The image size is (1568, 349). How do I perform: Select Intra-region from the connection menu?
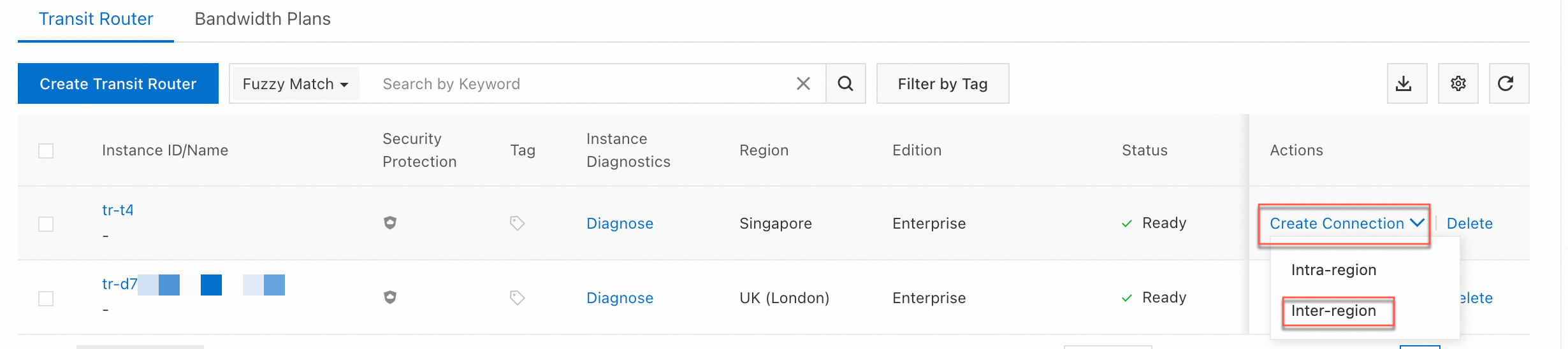[1333, 270]
